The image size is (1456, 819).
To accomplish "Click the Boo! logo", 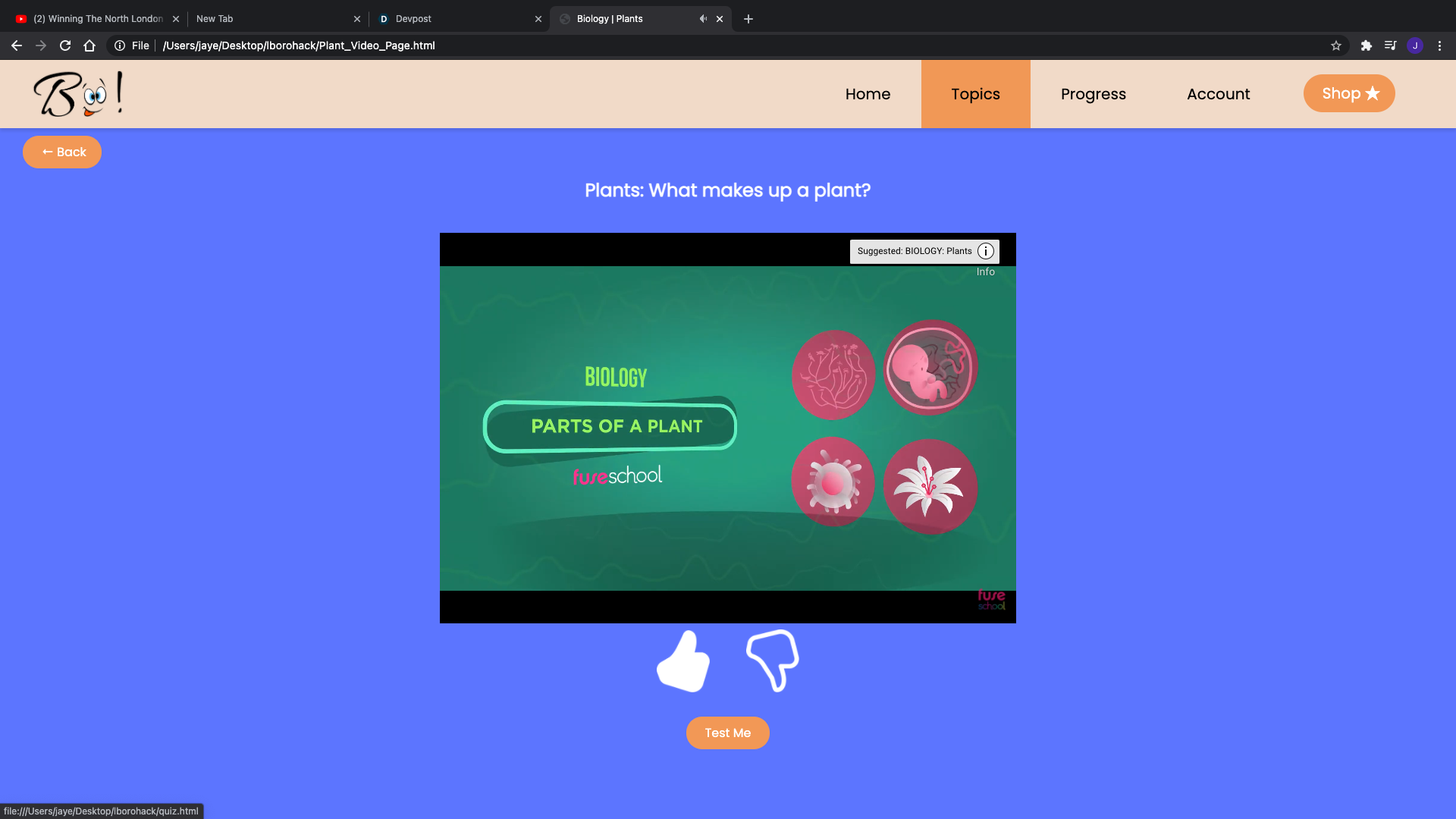I will point(78,94).
